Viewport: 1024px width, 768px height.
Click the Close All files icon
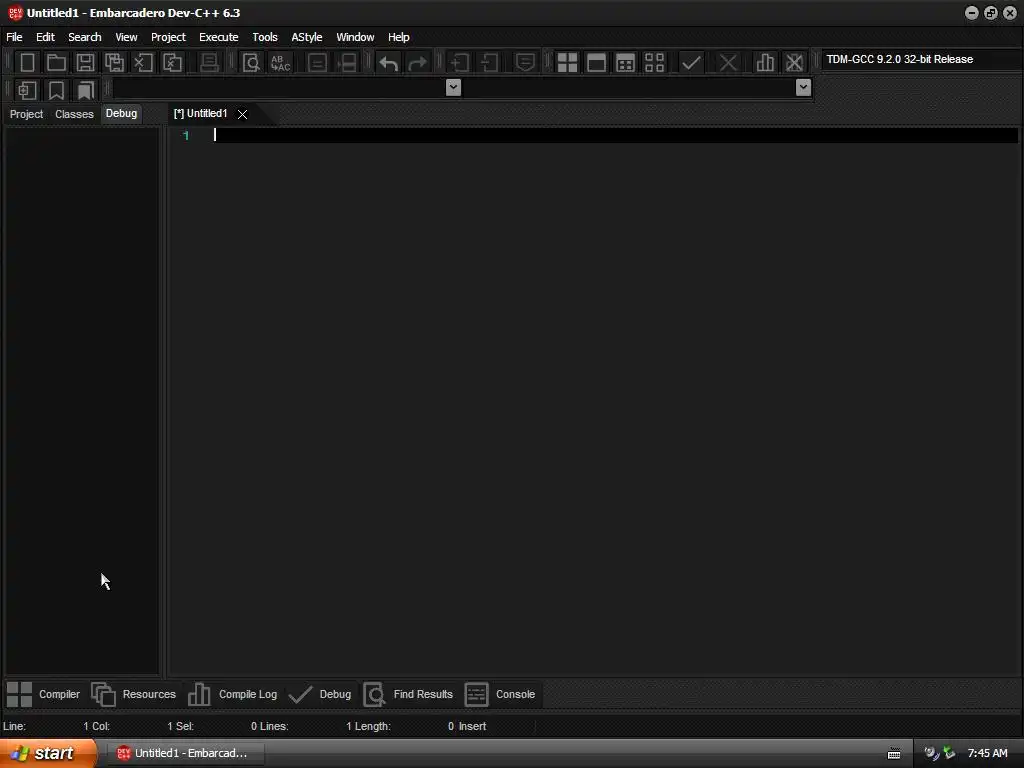(172, 63)
